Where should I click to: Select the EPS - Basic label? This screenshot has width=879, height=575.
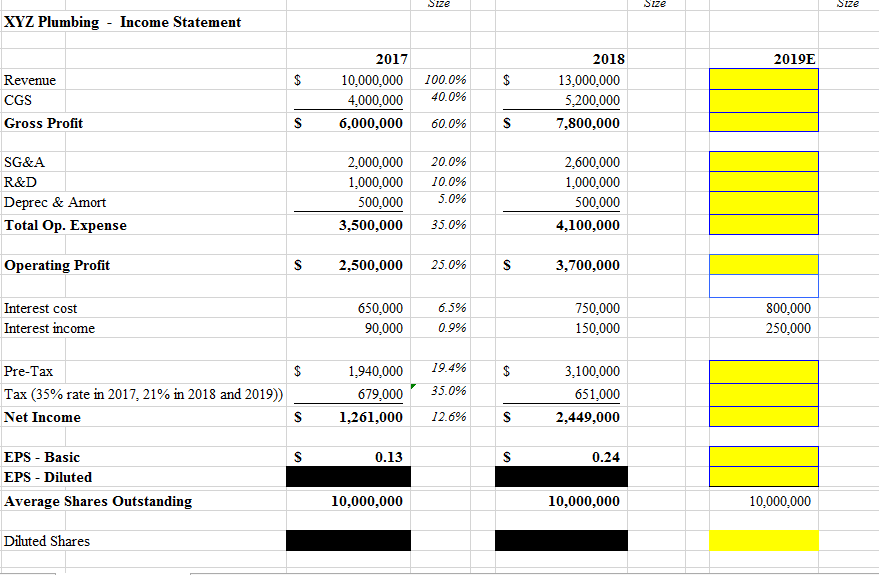click(42, 457)
